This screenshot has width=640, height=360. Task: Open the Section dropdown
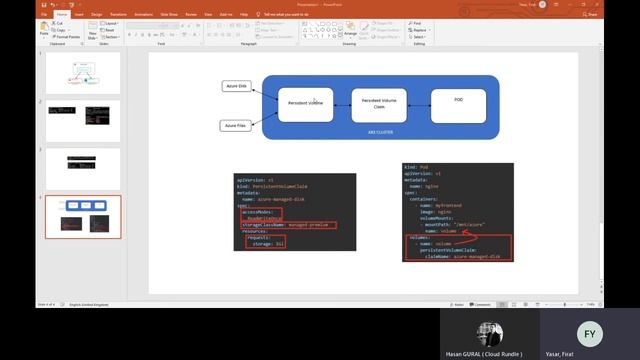(x=110, y=37)
